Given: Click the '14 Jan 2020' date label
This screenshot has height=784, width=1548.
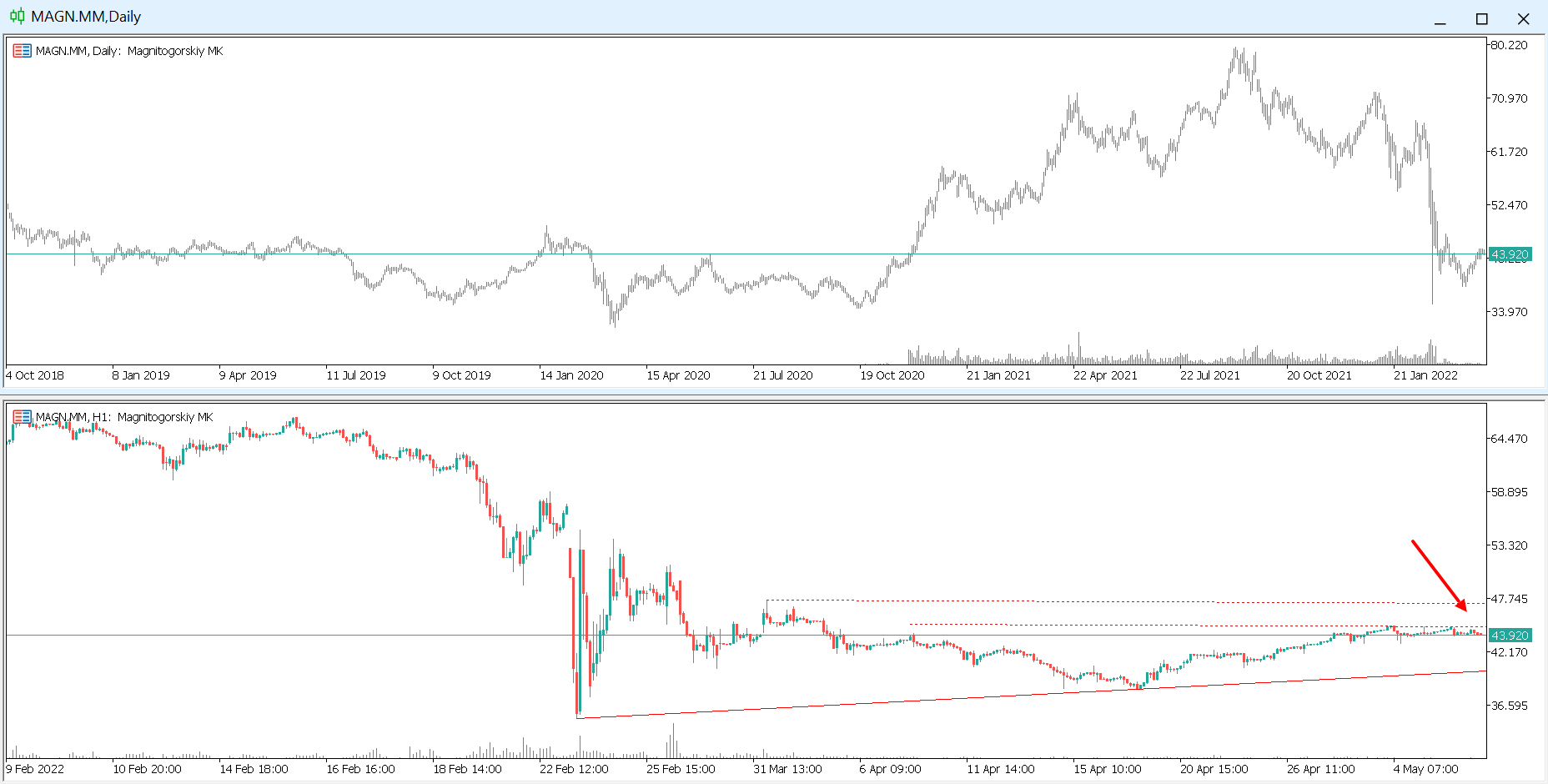Looking at the screenshot, I should pos(571,375).
